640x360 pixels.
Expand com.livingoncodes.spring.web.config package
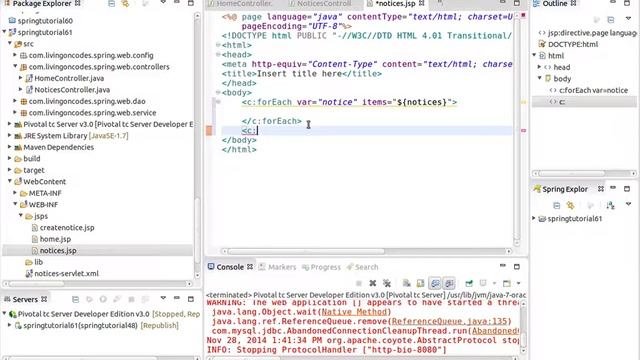[x=15, y=55]
